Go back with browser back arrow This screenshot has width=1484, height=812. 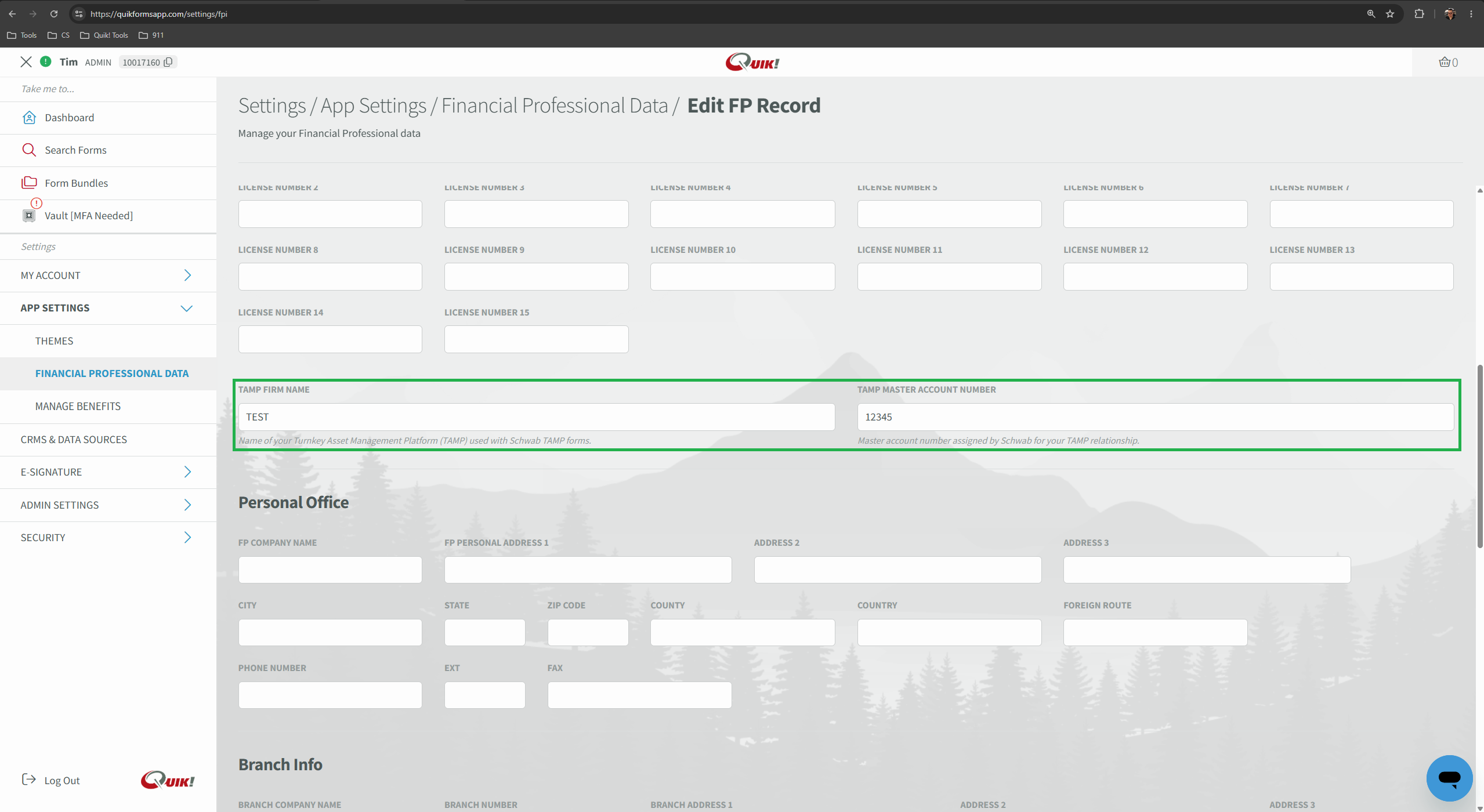pyautogui.click(x=12, y=14)
